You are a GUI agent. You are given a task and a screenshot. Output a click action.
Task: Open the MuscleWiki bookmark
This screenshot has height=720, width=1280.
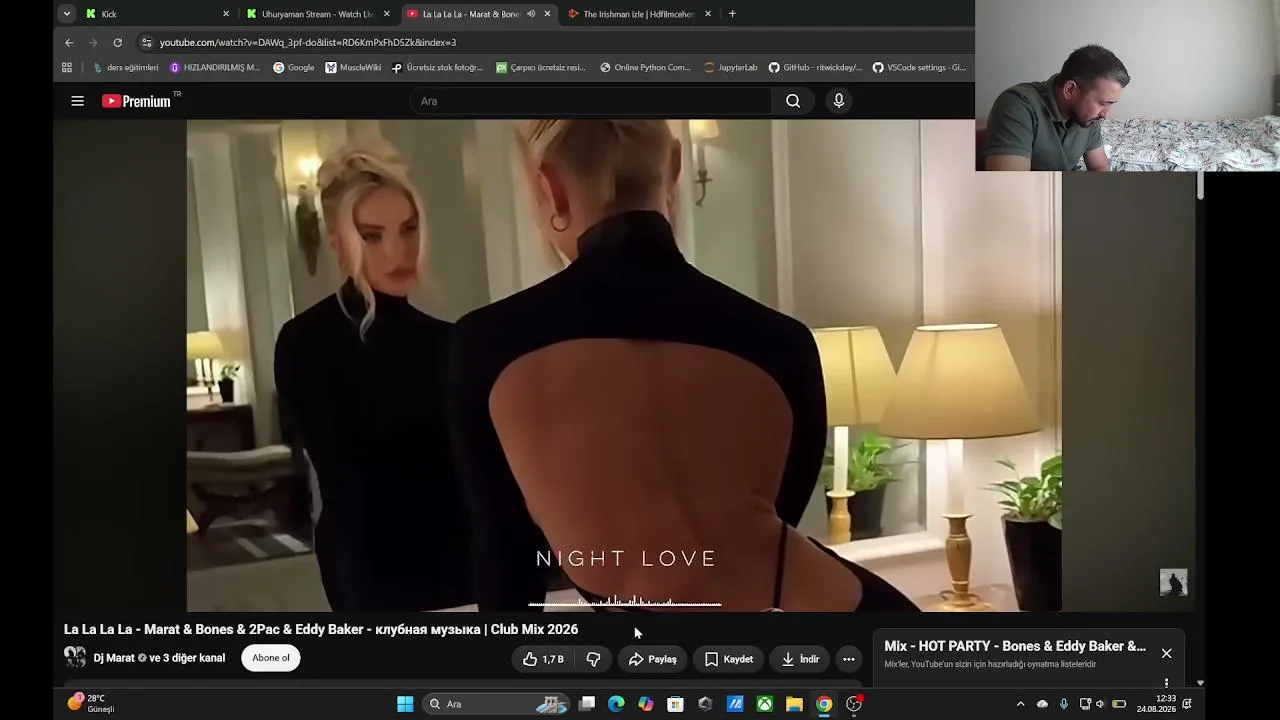tap(354, 68)
